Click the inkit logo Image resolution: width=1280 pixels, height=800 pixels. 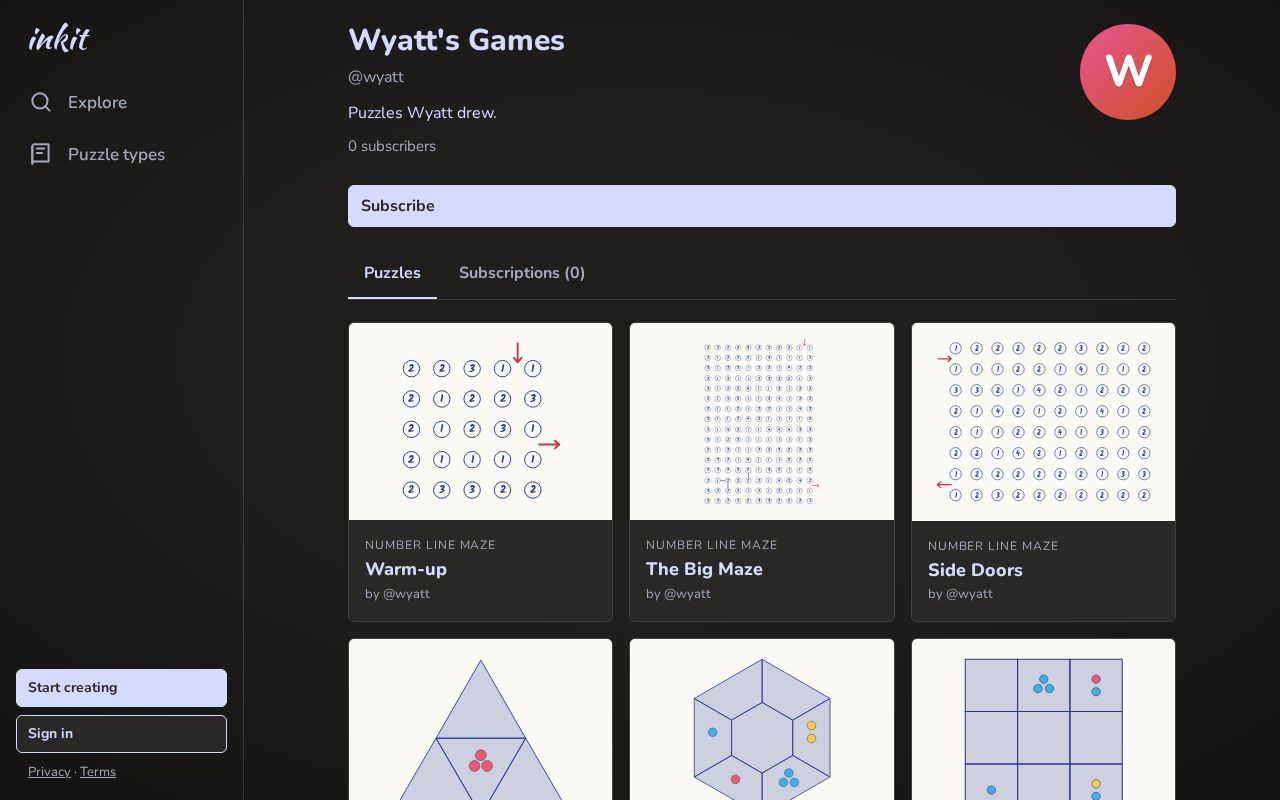59,38
